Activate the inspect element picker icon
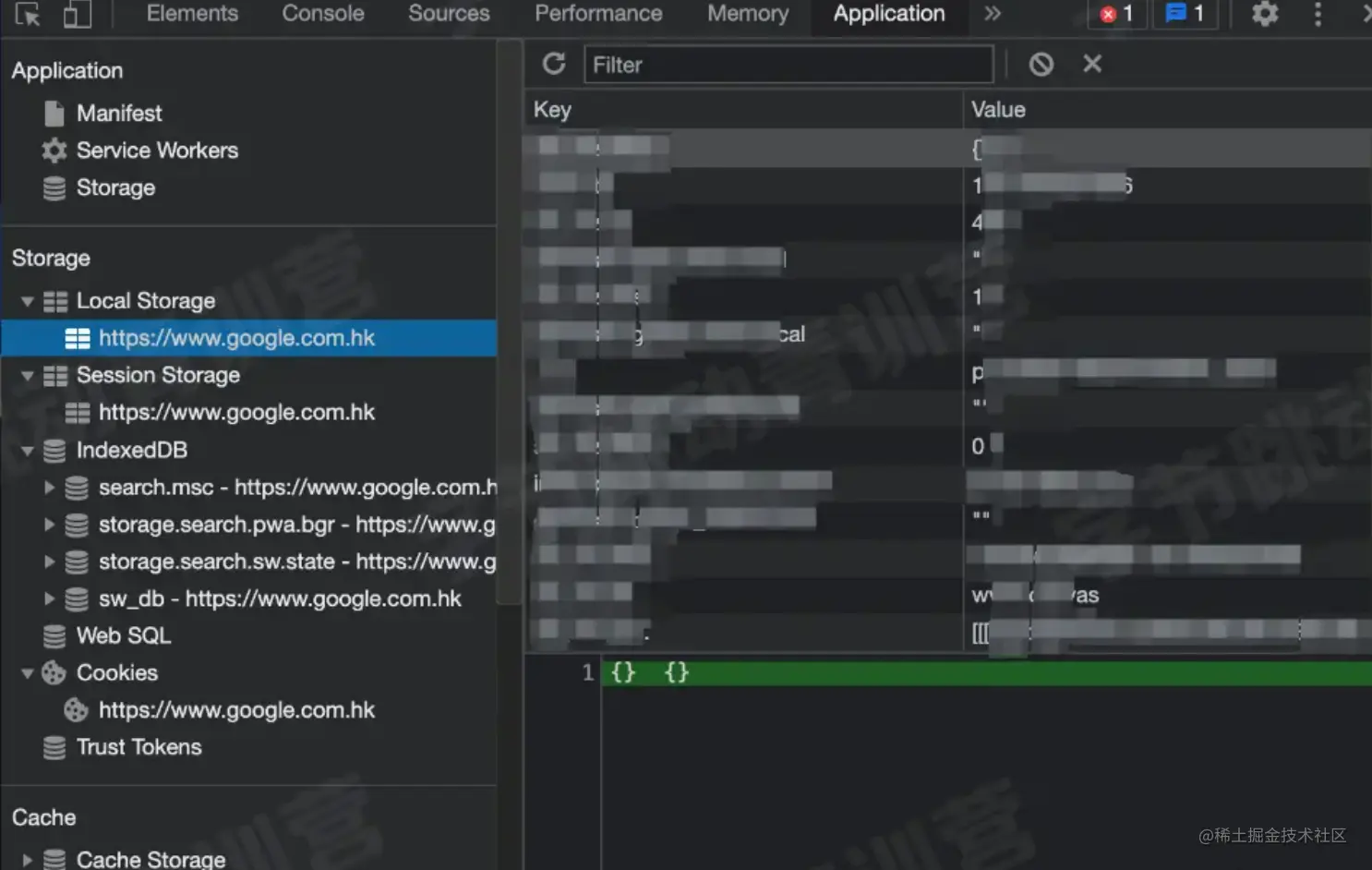Viewport: 1372px width, 870px height. pos(28,14)
